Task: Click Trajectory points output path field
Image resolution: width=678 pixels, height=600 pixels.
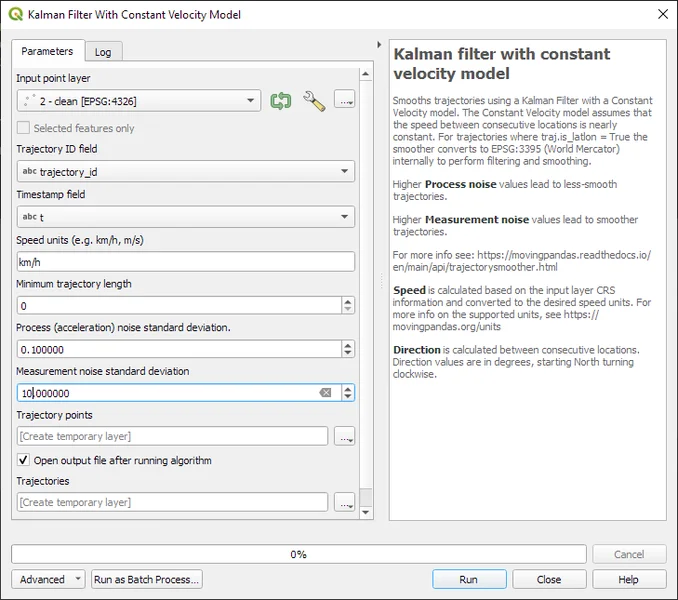Action: pyautogui.click(x=173, y=436)
